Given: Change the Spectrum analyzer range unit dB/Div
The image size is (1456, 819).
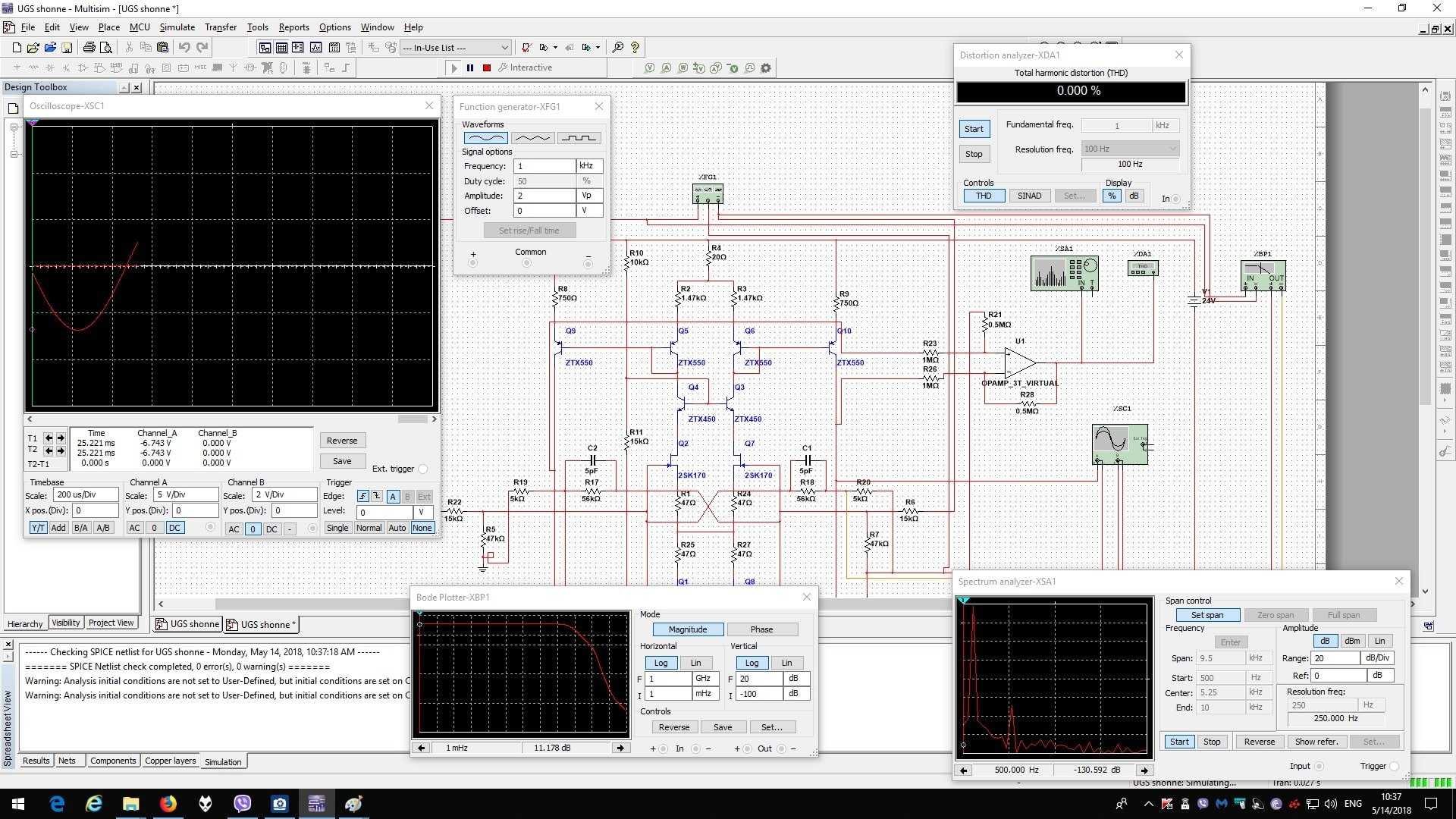Looking at the screenshot, I should (1378, 658).
